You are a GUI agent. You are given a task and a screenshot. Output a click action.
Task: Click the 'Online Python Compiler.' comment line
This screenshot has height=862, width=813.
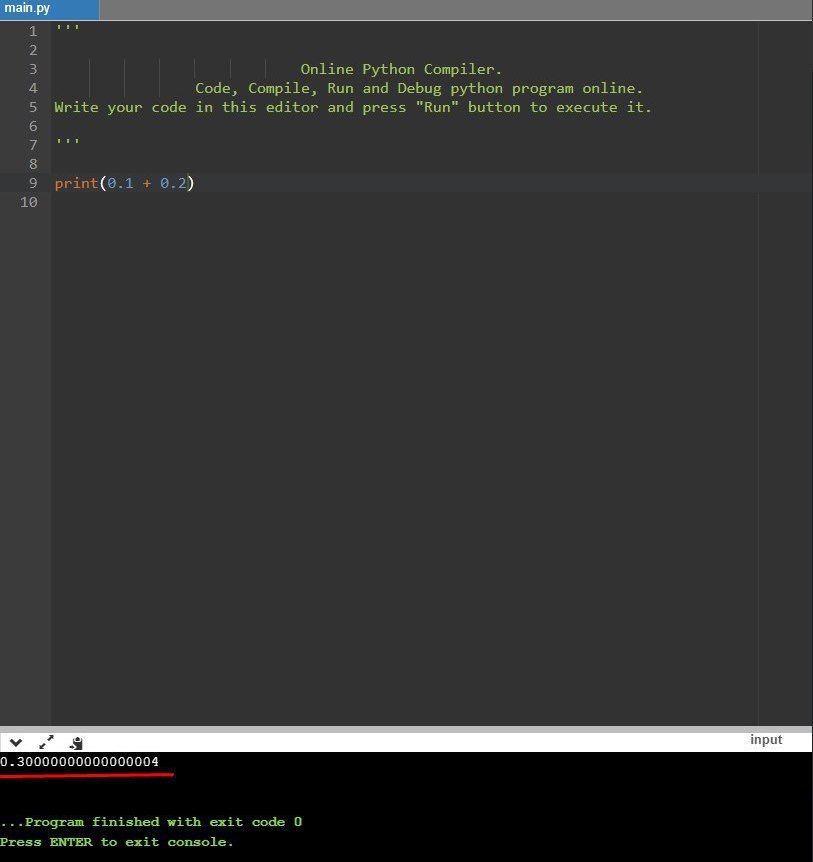pos(401,69)
